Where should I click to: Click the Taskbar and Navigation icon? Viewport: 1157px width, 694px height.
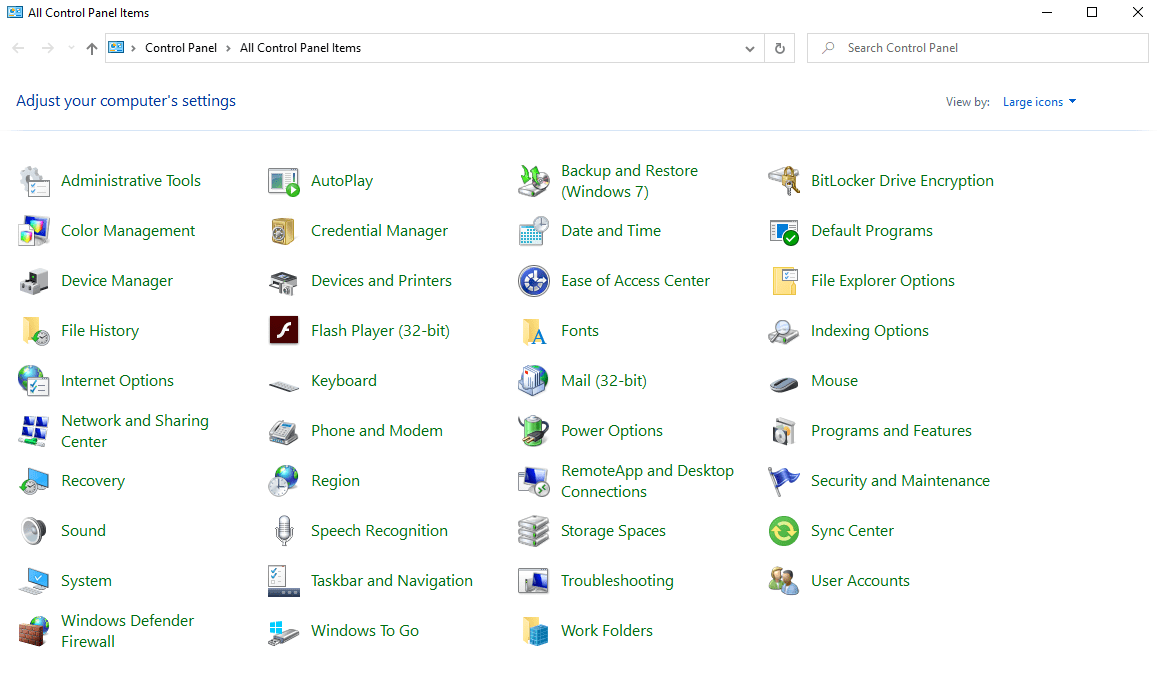coord(283,581)
